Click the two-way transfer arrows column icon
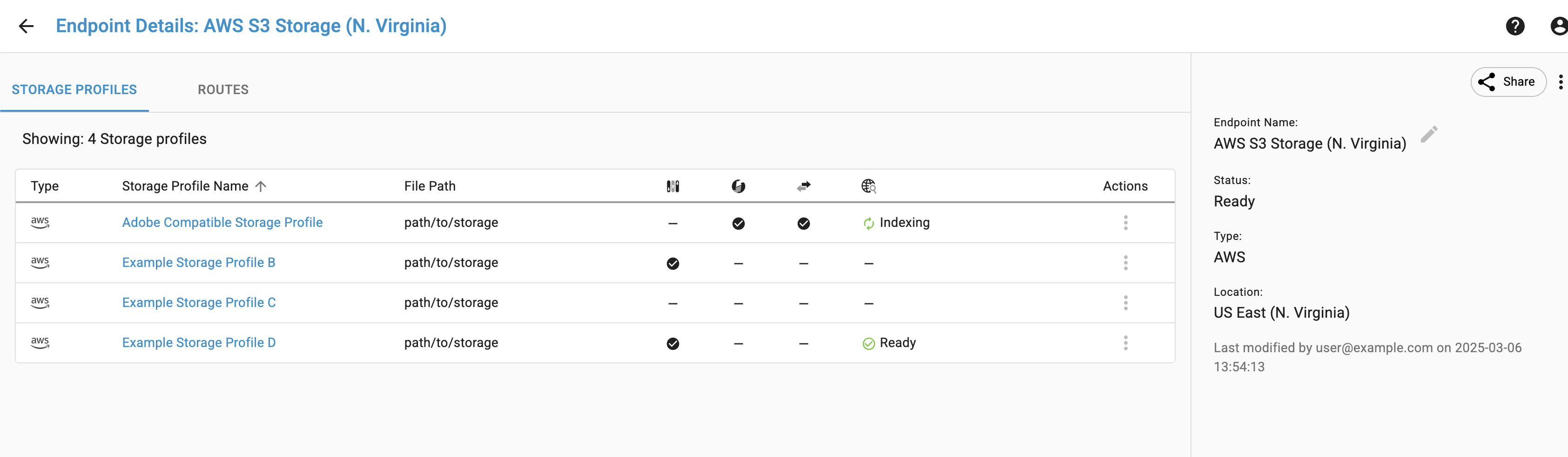1568x457 pixels. (803, 186)
